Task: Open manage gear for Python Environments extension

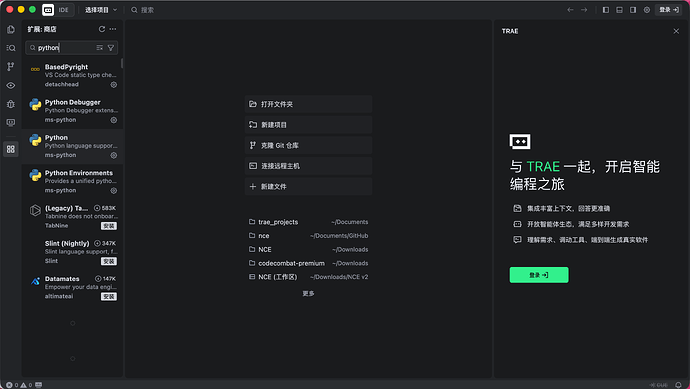Action: coord(114,191)
